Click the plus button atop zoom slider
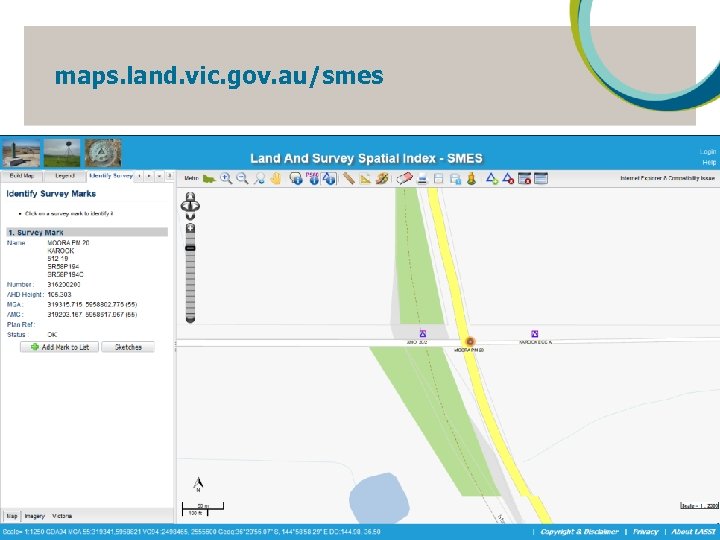720x540 pixels. (190, 228)
